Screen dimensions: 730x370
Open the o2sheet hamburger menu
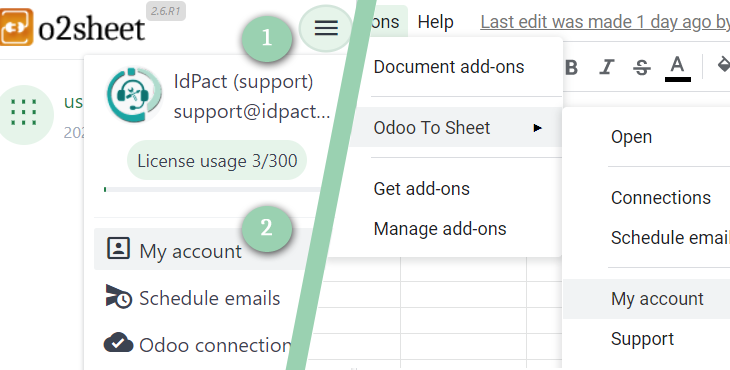coord(326,28)
